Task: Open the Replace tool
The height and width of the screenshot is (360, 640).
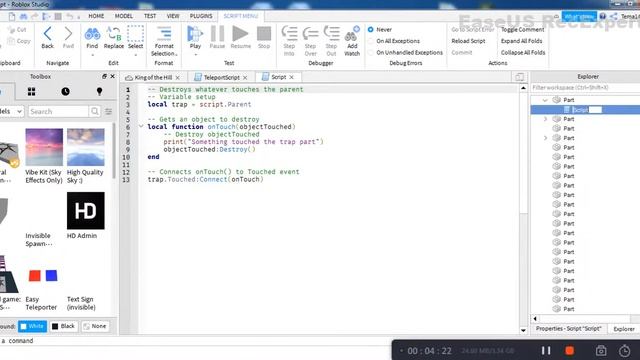Action: click(113, 33)
